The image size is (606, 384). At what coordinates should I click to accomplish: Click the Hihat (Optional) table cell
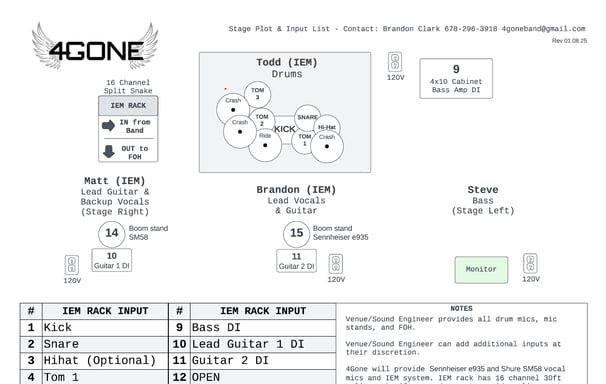click(105, 360)
